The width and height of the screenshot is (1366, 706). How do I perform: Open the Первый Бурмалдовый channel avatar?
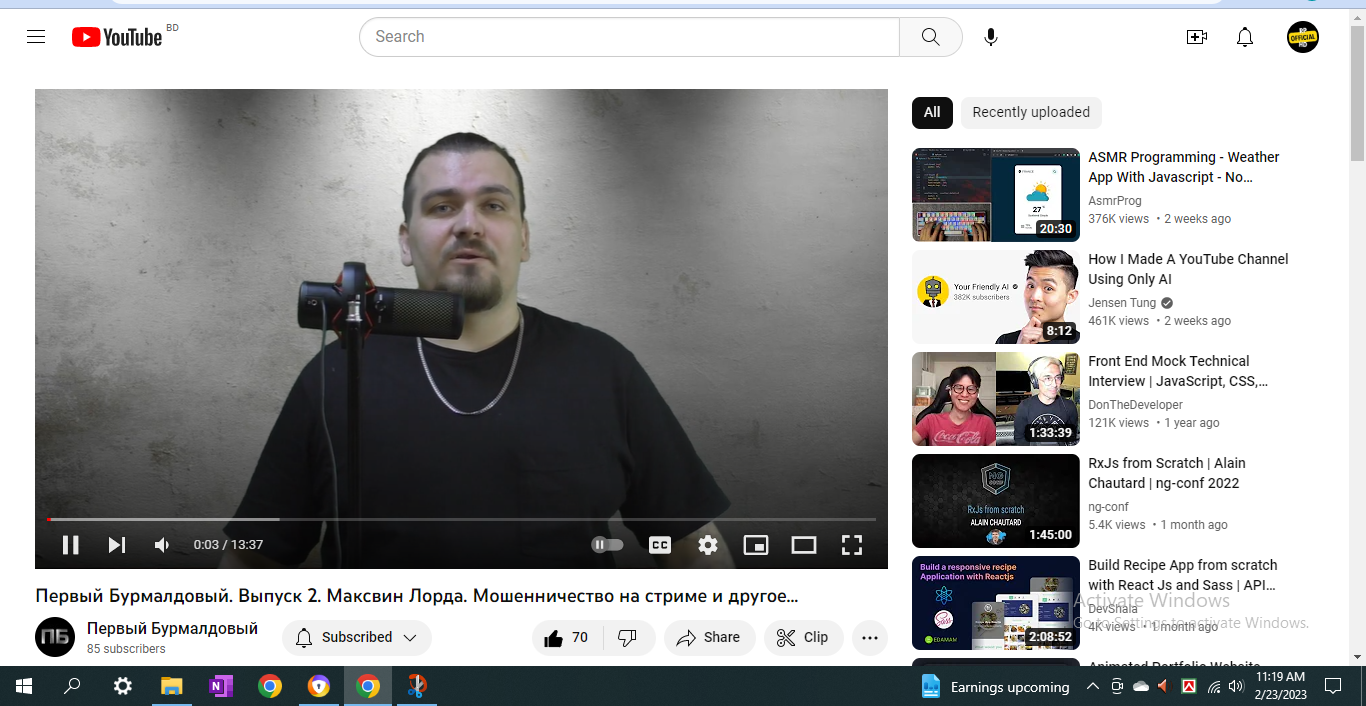(55, 637)
